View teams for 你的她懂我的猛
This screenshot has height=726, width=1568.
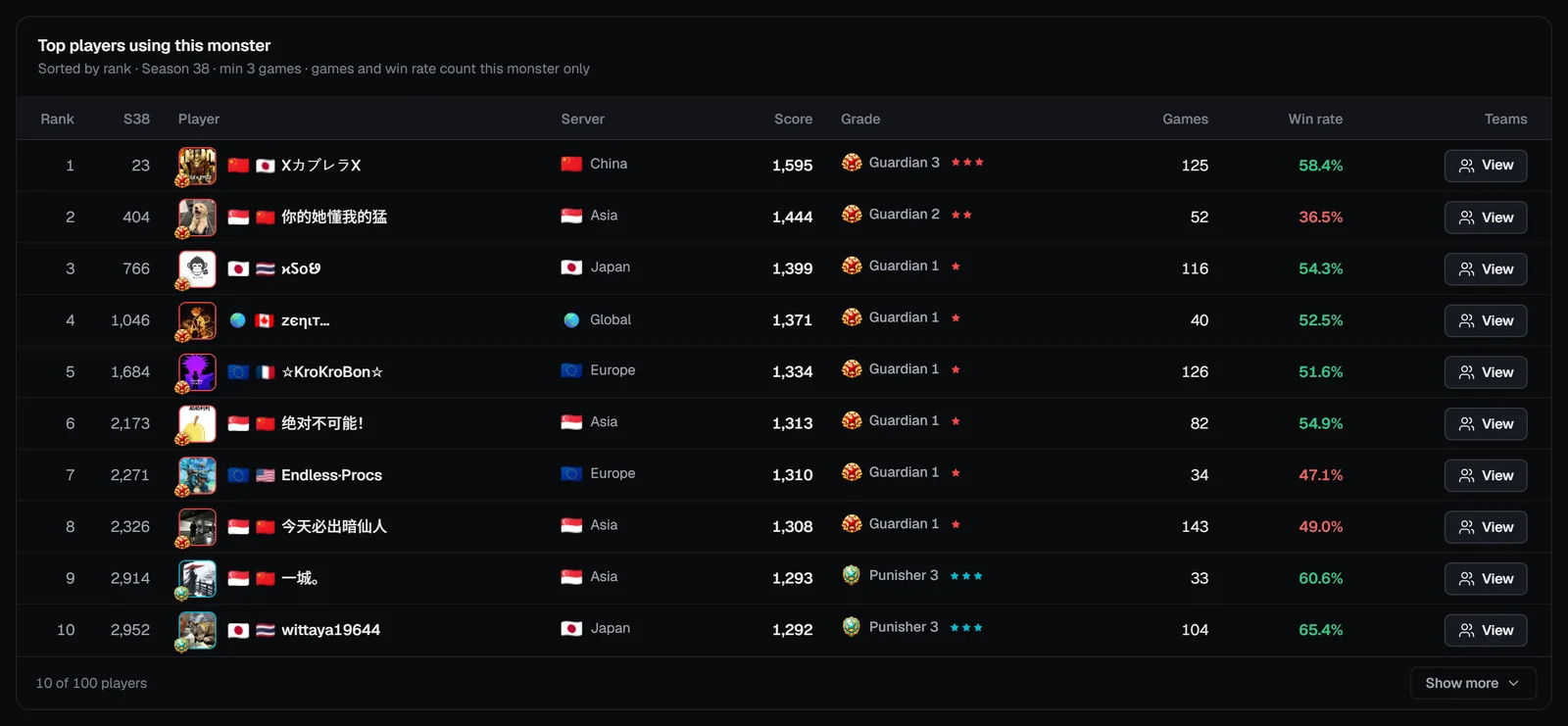click(1486, 218)
